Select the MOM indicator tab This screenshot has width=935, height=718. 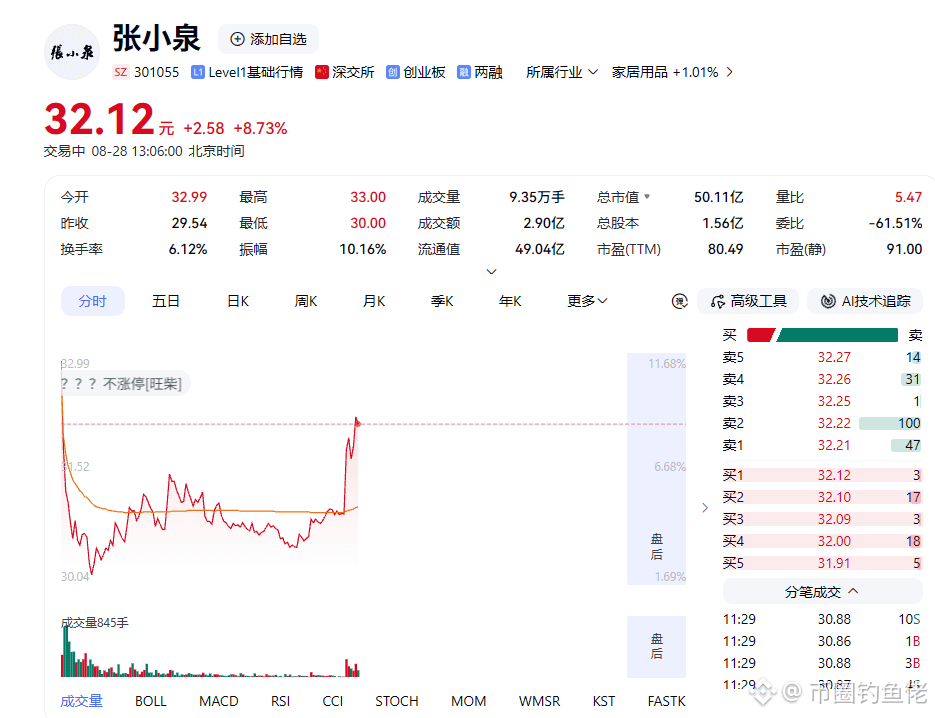(x=469, y=701)
